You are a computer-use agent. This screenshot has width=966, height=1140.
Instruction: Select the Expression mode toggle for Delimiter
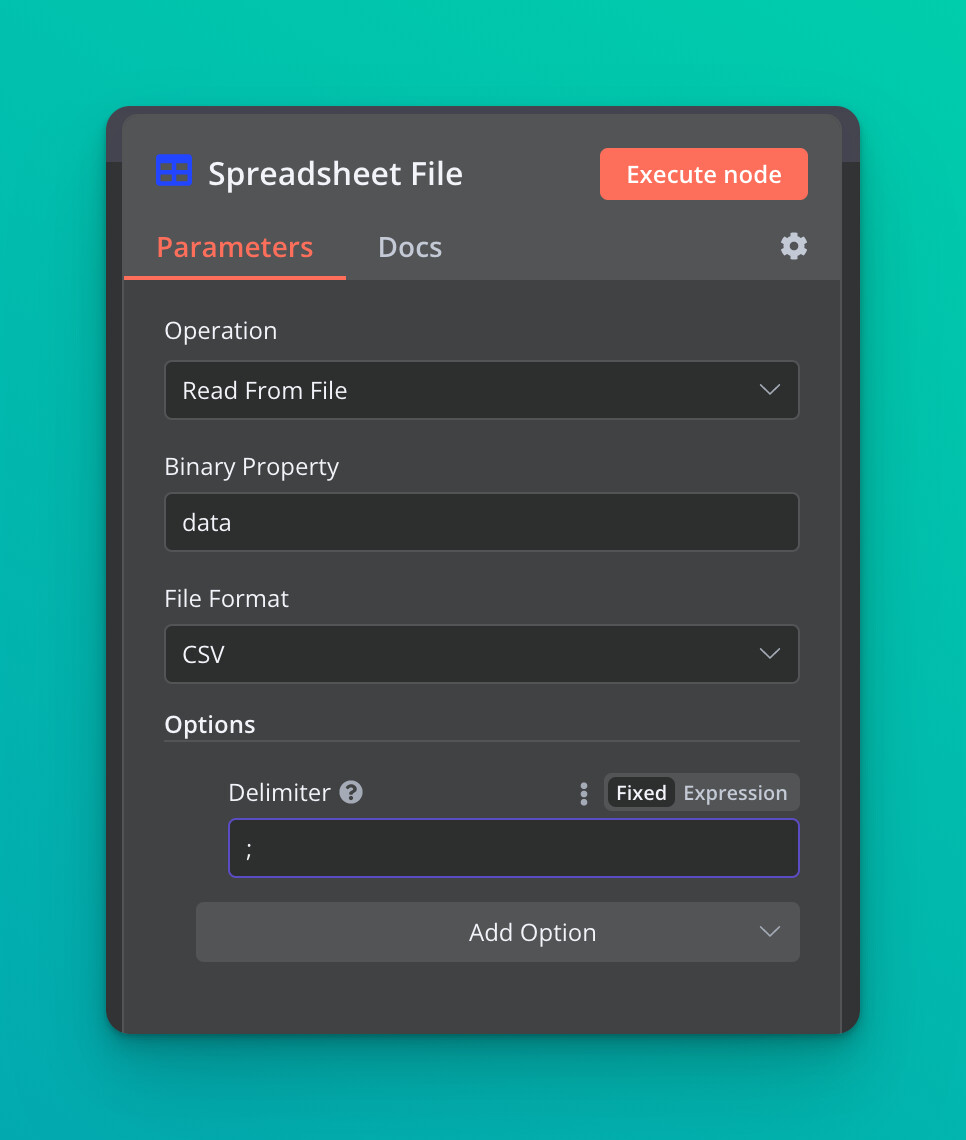point(735,792)
